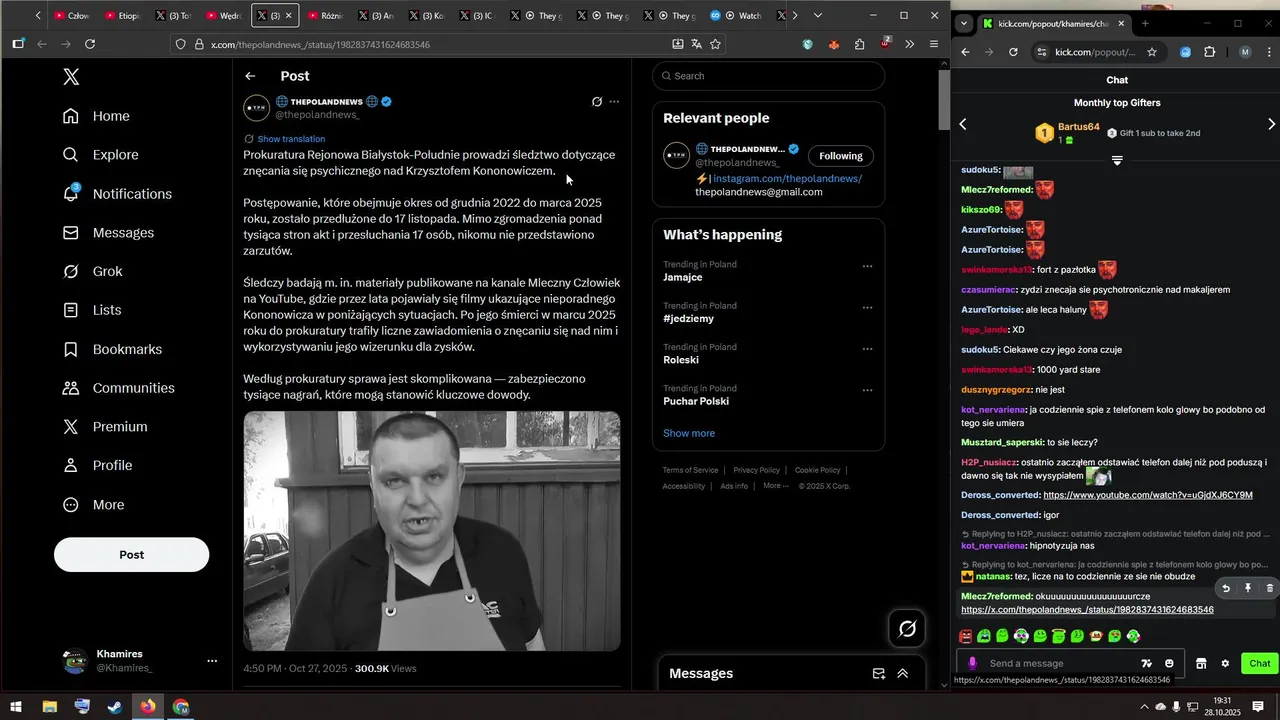Expand the Messages drawer with double chevron
Screen dimensions: 1280x720
tap(903, 674)
